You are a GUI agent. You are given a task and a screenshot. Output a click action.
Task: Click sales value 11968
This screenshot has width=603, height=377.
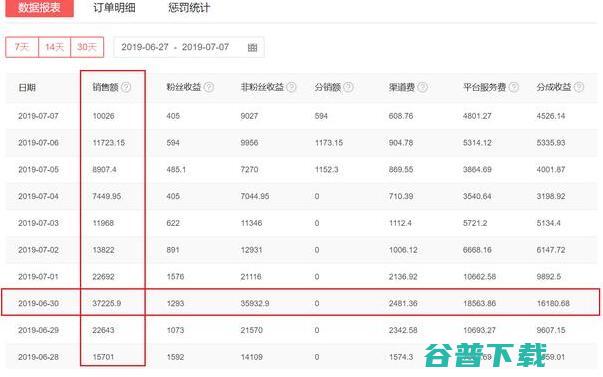pyautogui.click(x=103, y=223)
